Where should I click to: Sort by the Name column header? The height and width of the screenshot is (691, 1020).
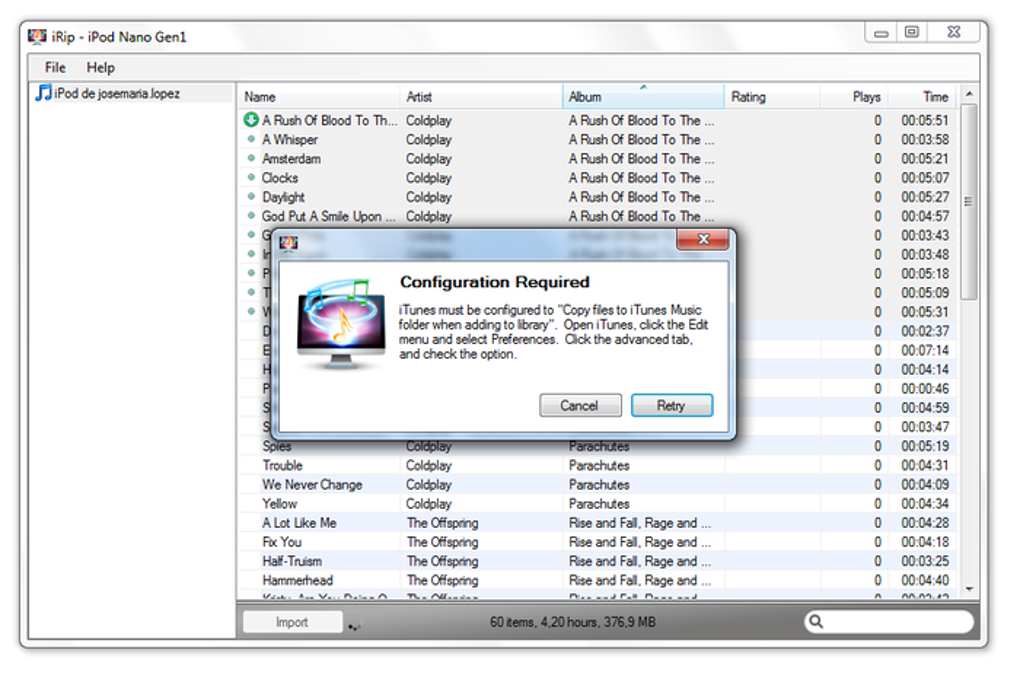point(319,97)
